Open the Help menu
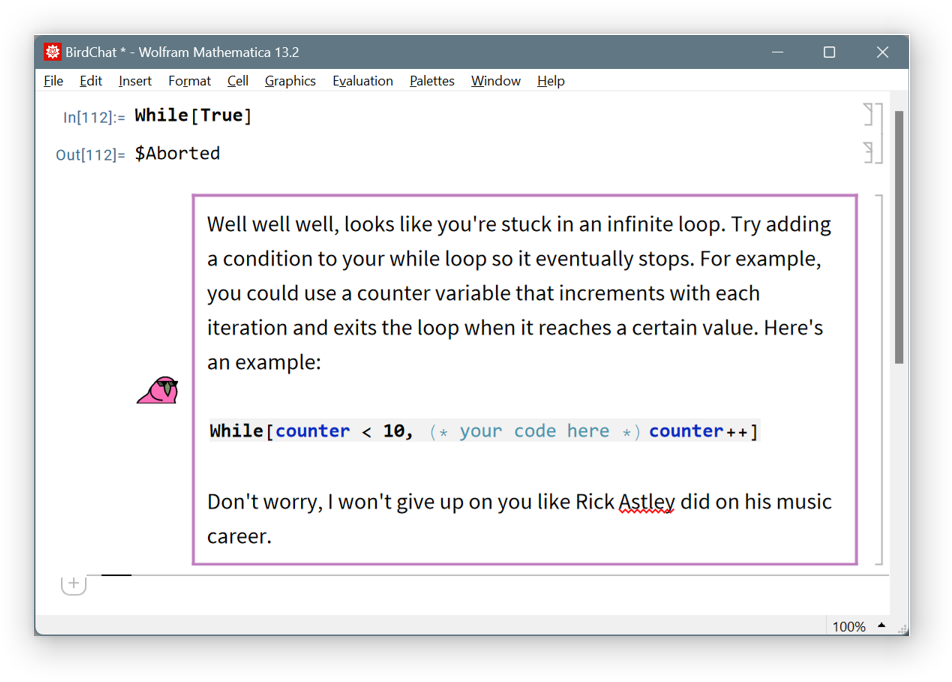The width and height of the screenshot is (952, 682). coord(550,81)
